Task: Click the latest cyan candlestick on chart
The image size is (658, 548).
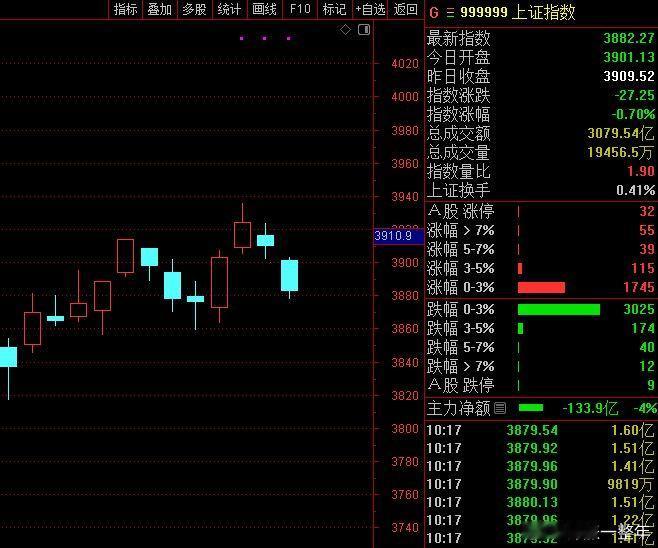Action: click(x=290, y=276)
